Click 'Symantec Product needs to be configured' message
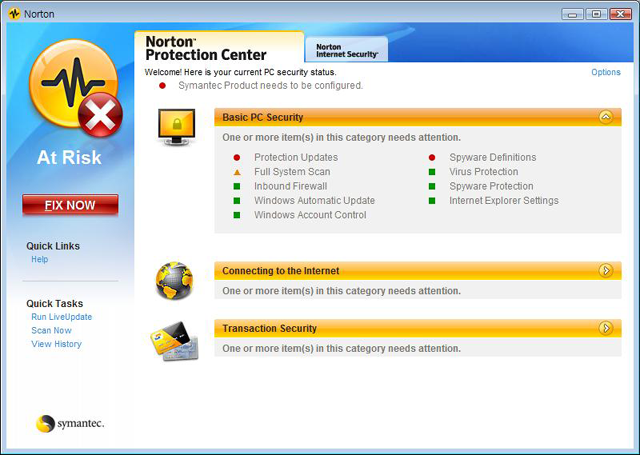640x455 pixels. point(270,86)
